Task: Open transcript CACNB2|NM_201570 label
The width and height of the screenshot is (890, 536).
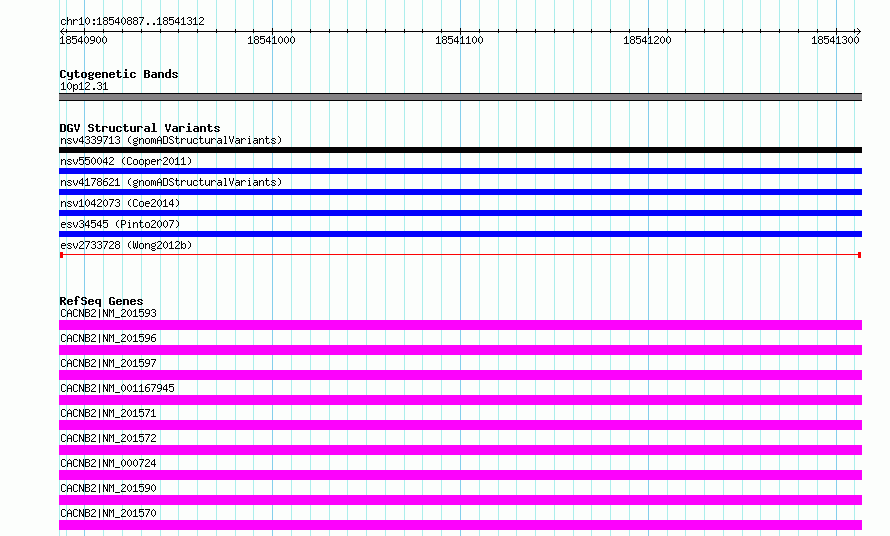Action: click(x=108, y=513)
